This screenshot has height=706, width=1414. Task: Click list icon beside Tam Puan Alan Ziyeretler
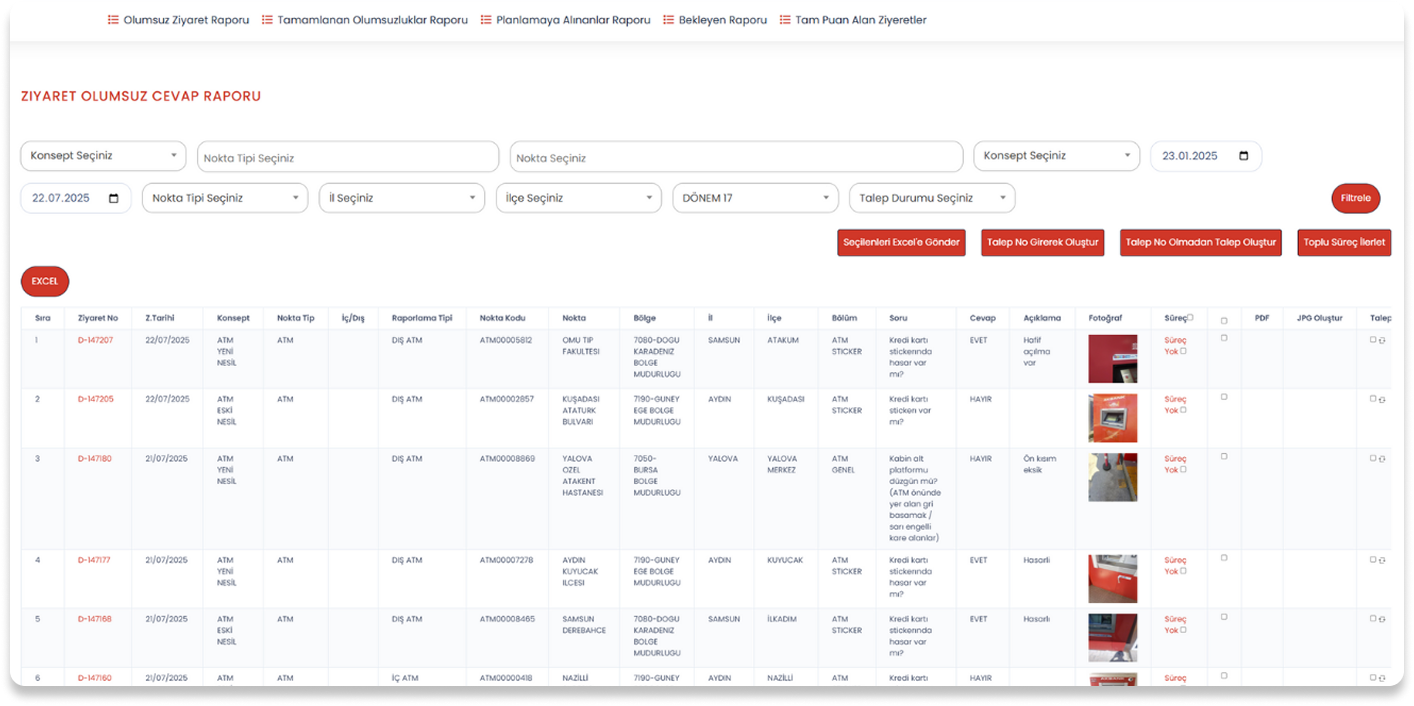point(785,20)
